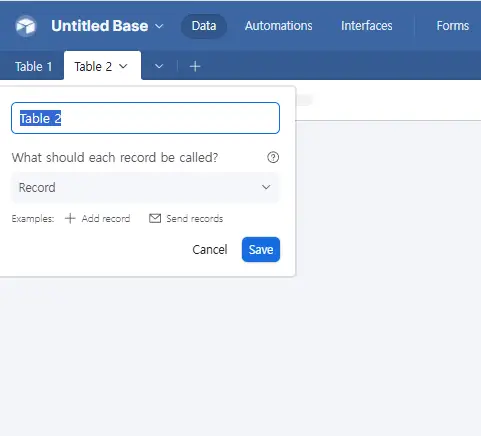Open the Automations tab
This screenshot has width=481, height=436.
(x=279, y=26)
